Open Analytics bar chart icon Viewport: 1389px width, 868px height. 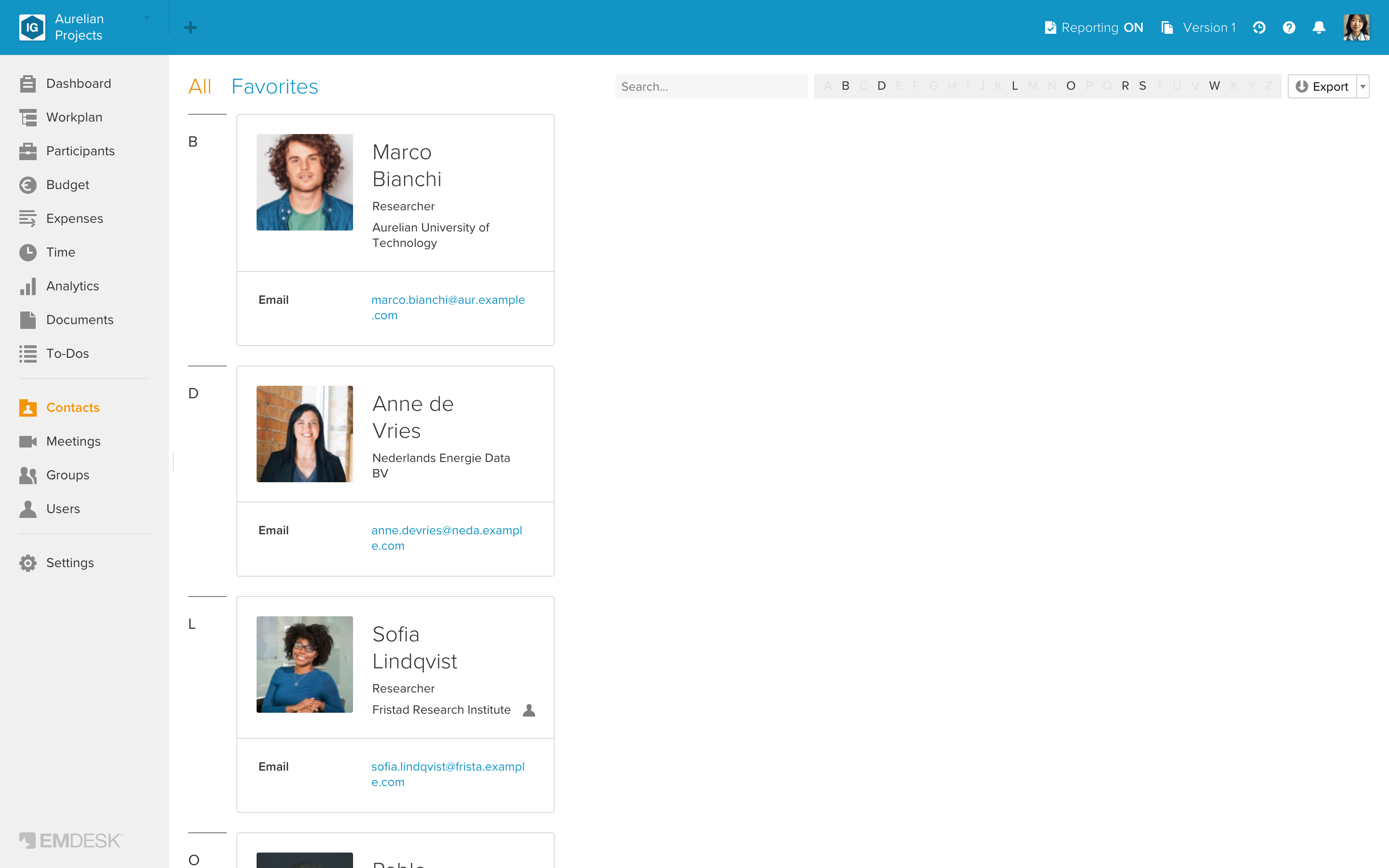(x=27, y=286)
